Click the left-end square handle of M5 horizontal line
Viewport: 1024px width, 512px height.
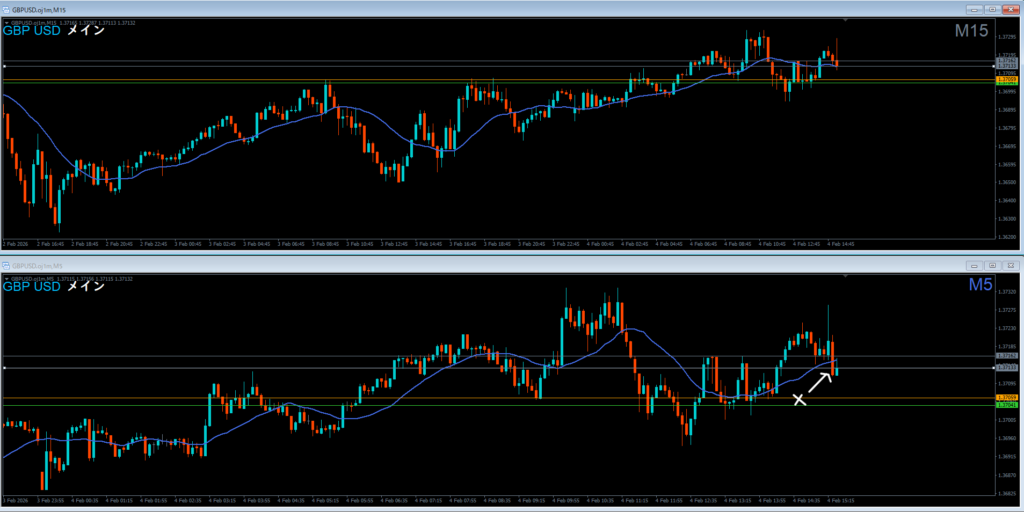(5, 368)
